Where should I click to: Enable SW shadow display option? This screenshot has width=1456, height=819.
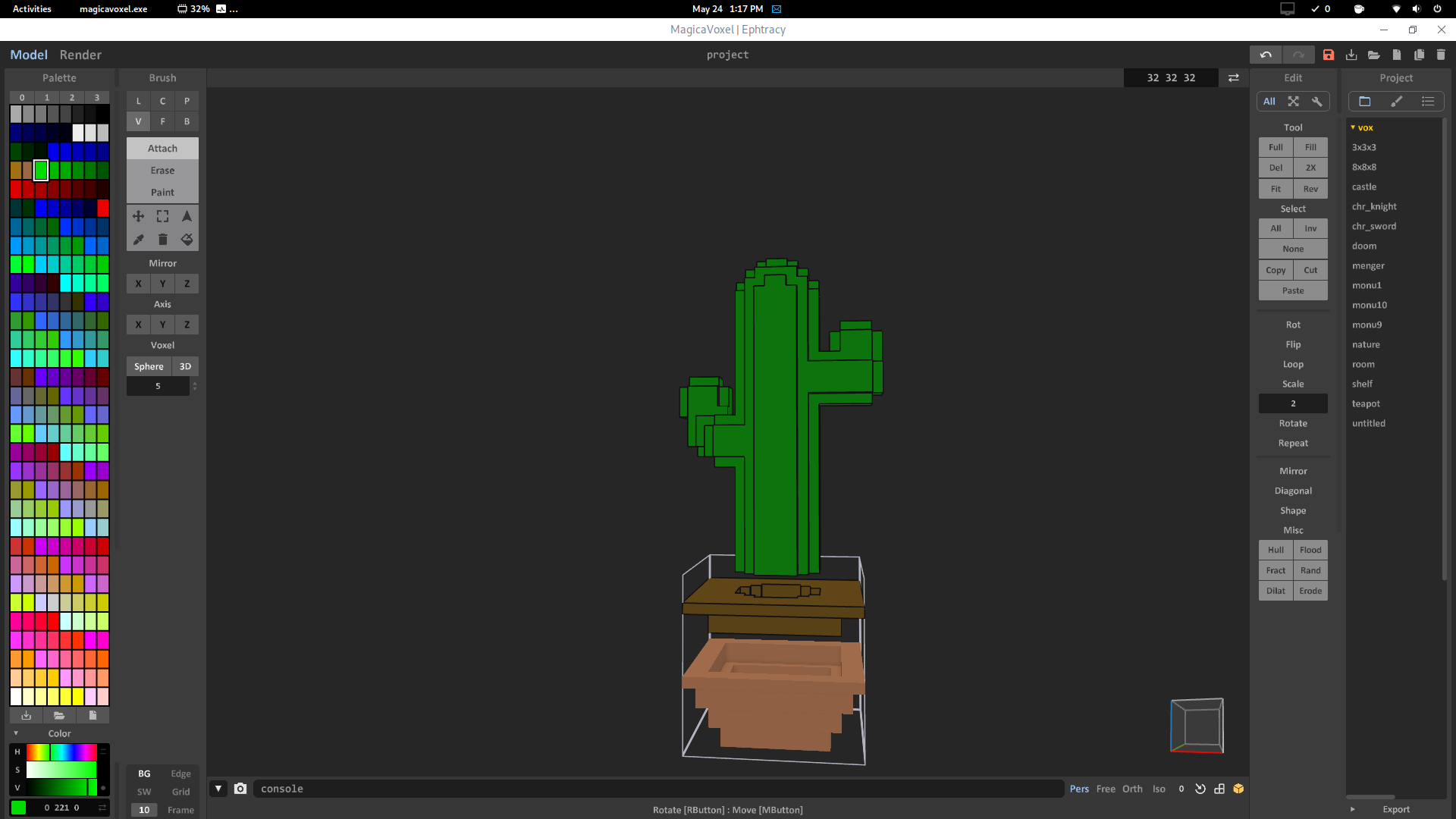(x=144, y=792)
